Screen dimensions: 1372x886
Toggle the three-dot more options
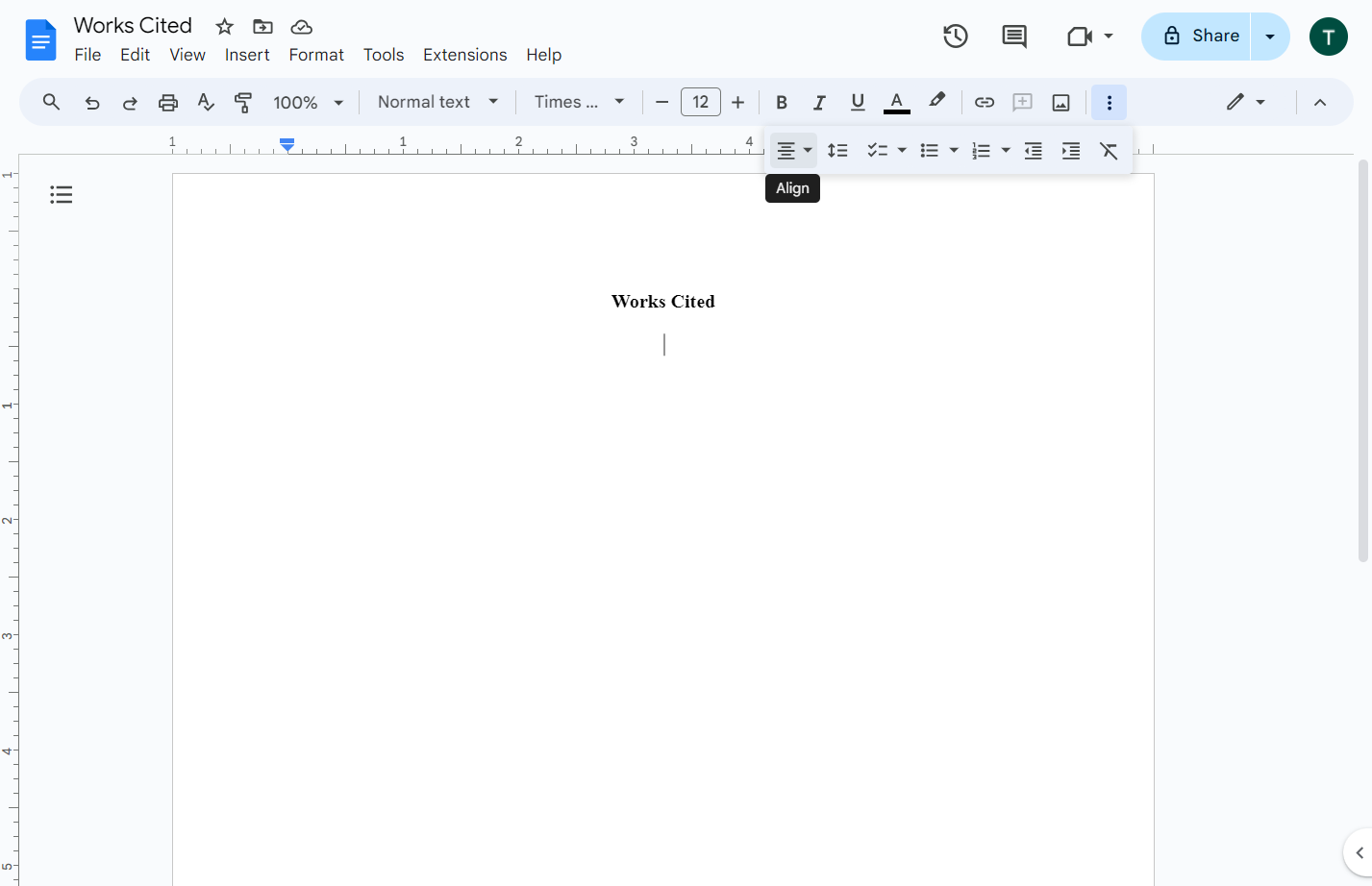(1109, 102)
